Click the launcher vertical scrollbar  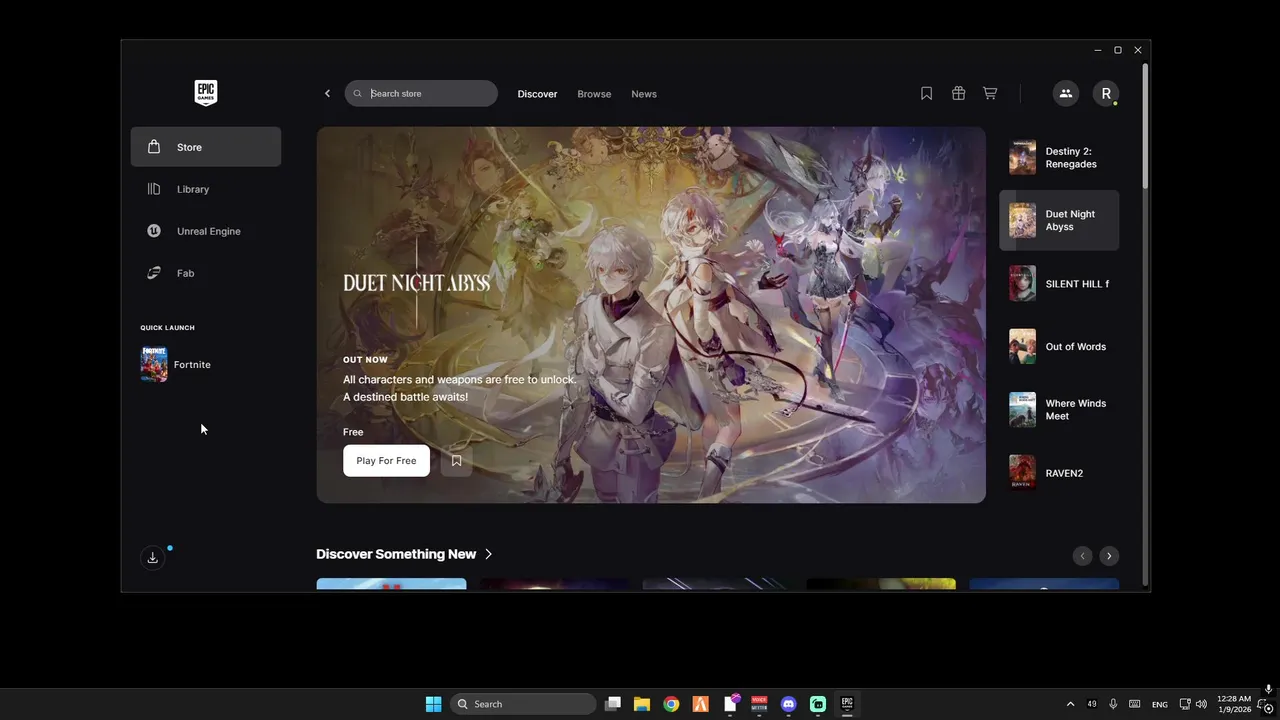(x=1145, y=125)
